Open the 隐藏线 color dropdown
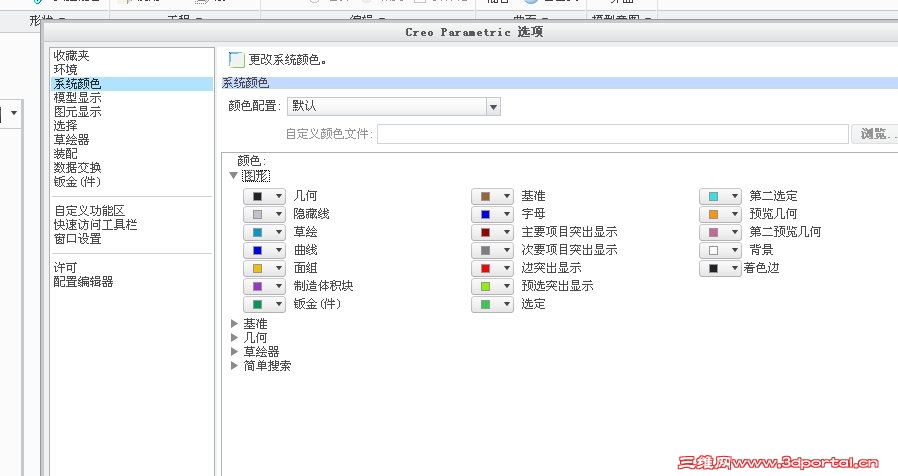 point(264,214)
